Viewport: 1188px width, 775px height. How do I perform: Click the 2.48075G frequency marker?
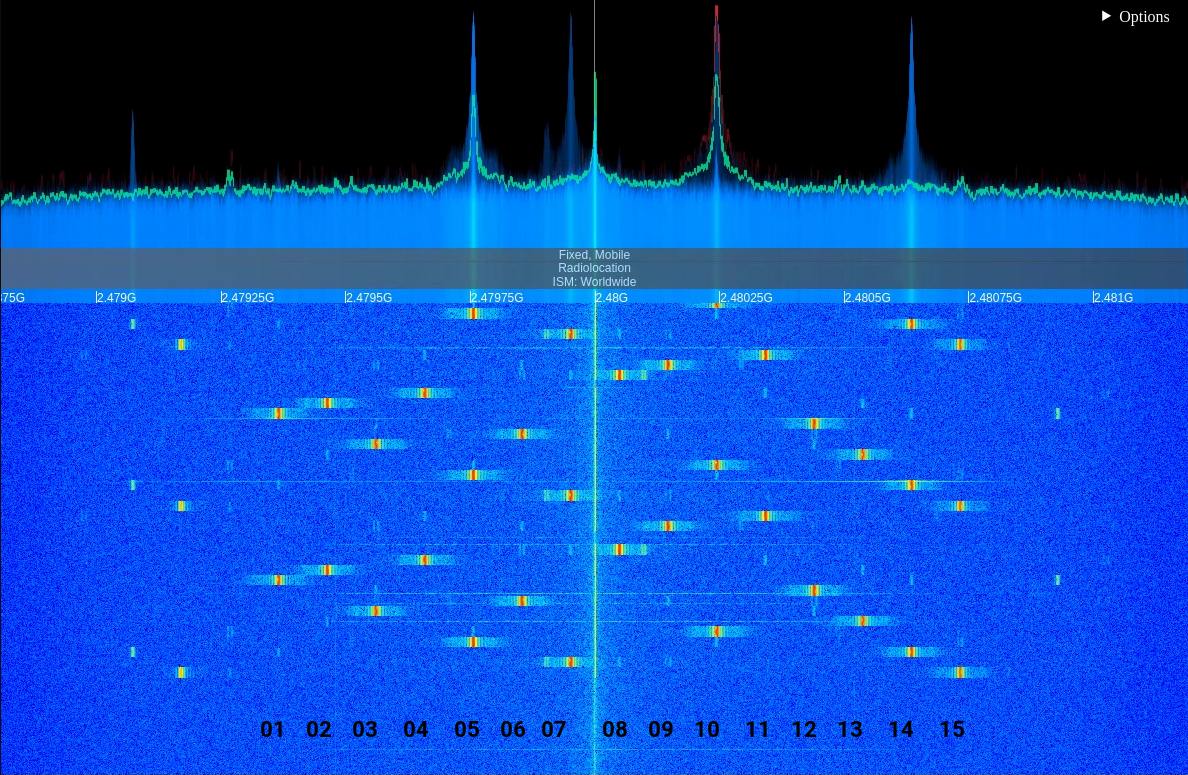[995, 298]
